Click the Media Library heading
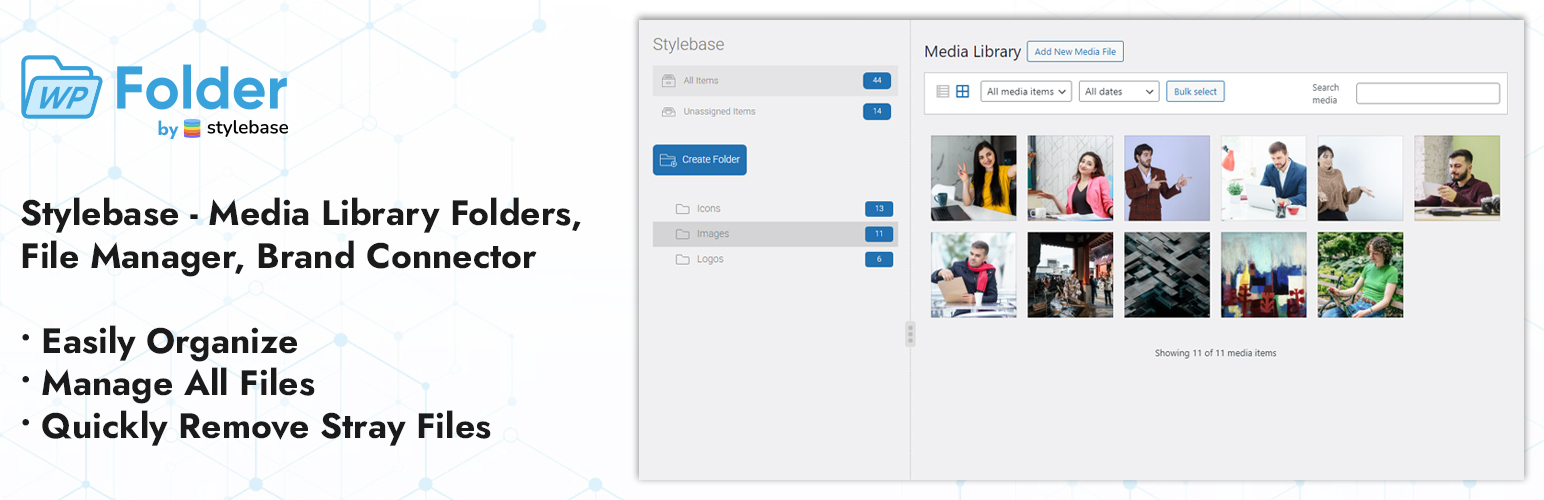 tap(972, 52)
